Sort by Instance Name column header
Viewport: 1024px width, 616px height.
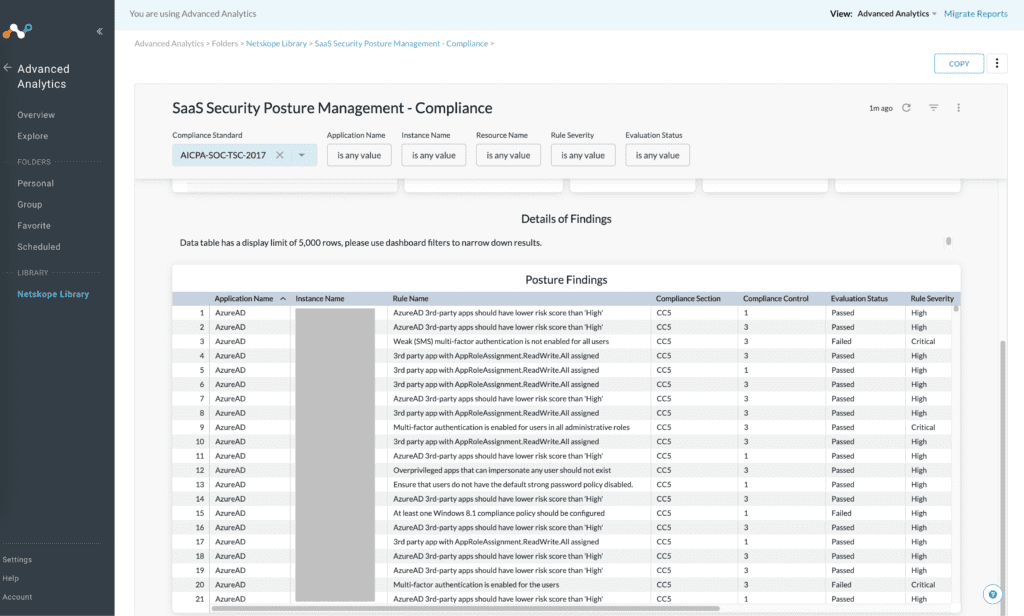[x=320, y=299]
